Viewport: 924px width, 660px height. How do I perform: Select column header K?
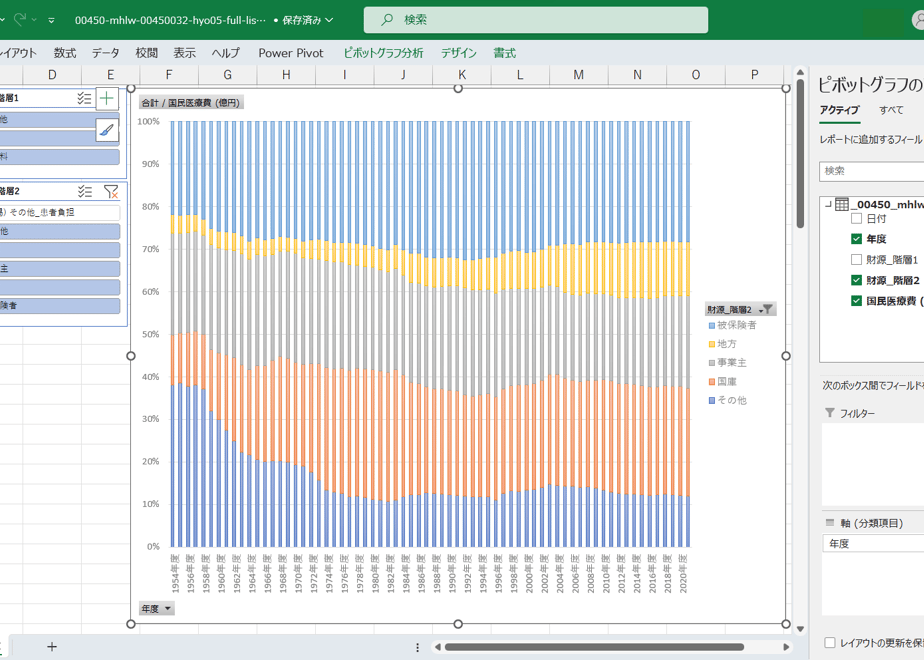pos(462,75)
